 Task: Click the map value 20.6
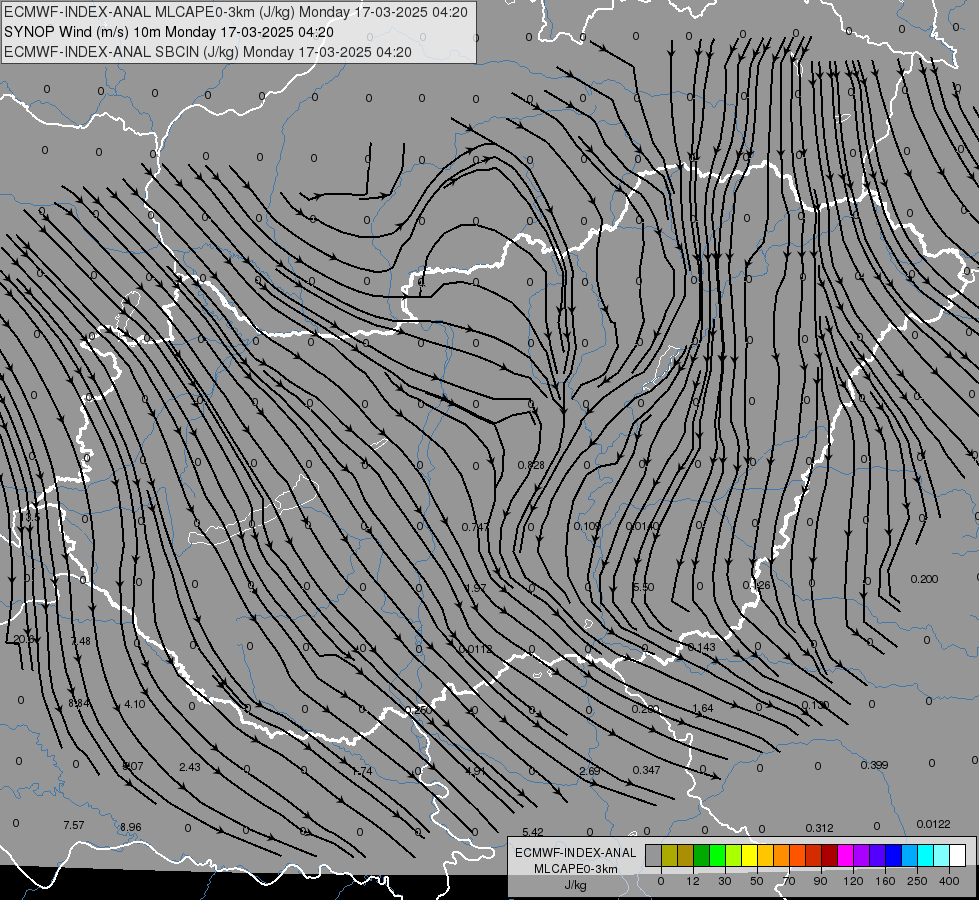coord(24,639)
